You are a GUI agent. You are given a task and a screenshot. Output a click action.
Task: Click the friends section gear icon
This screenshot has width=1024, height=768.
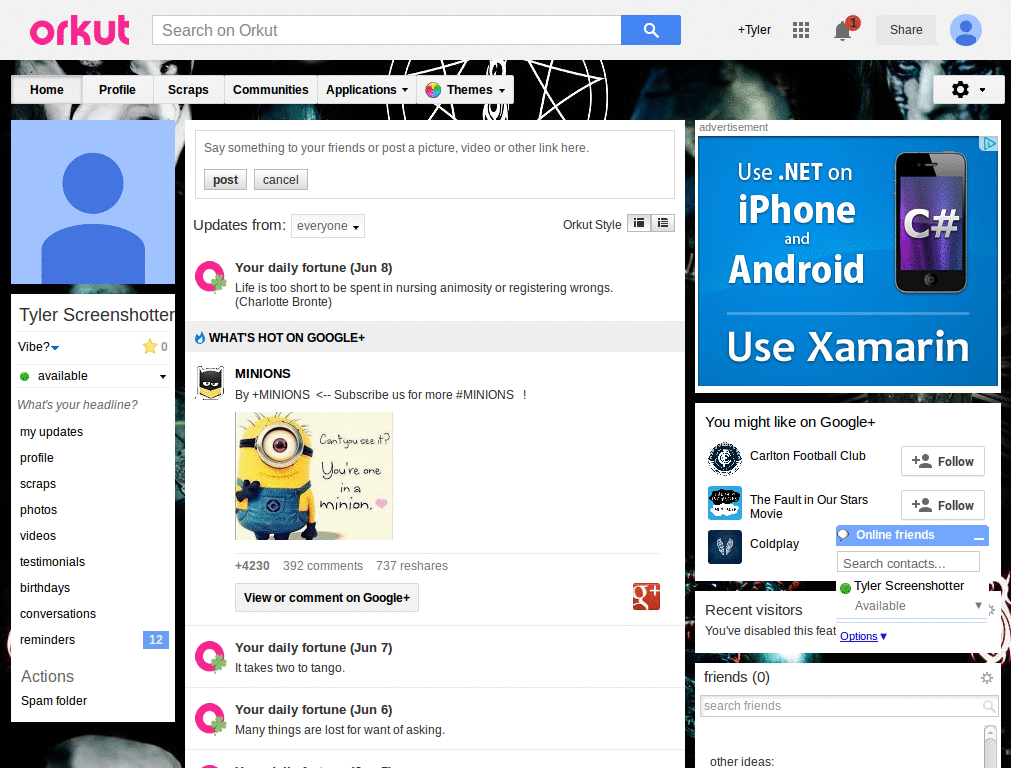[987, 678]
